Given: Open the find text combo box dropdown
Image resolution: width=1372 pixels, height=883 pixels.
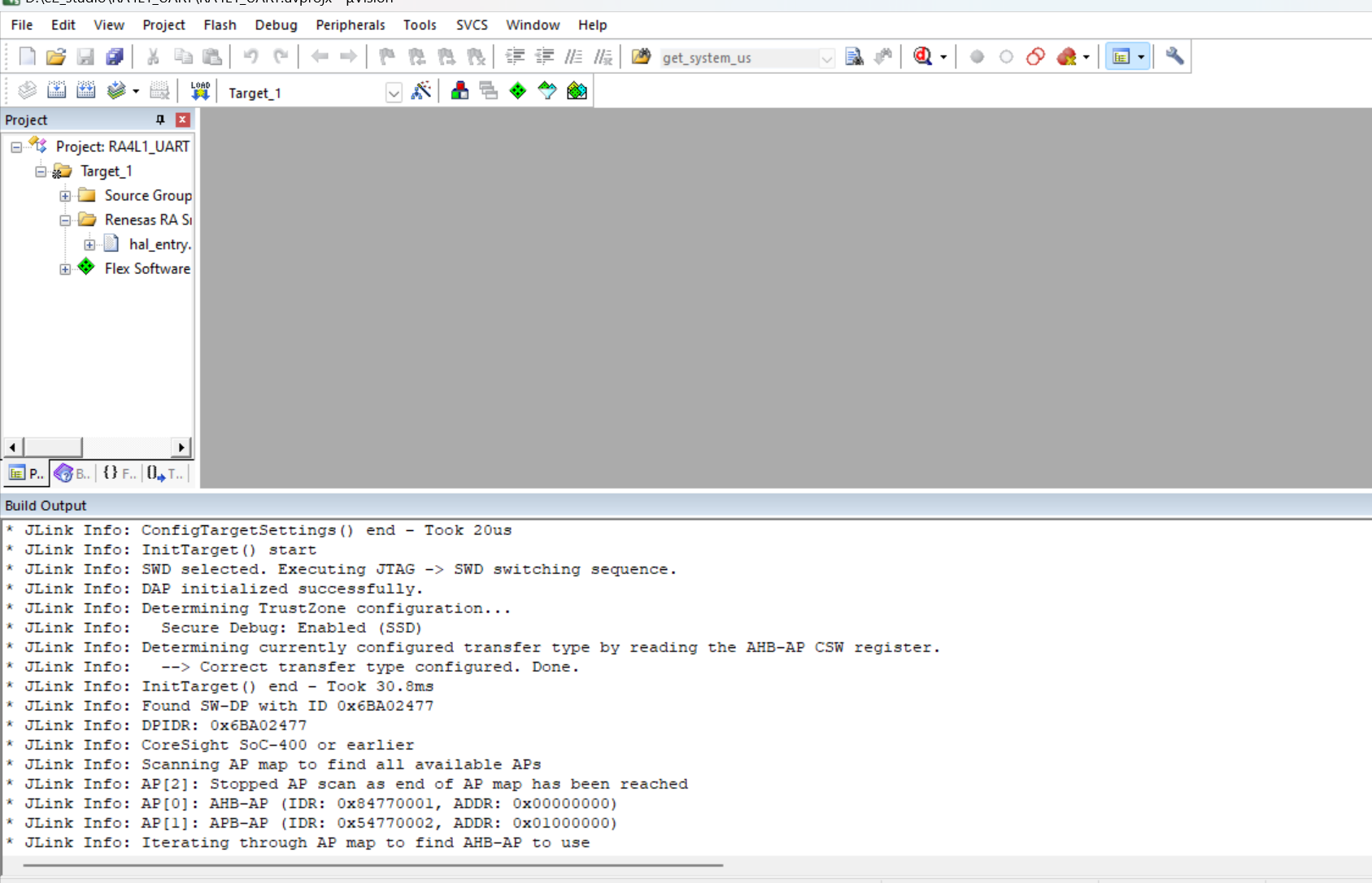Looking at the screenshot, I should point(827,59).
